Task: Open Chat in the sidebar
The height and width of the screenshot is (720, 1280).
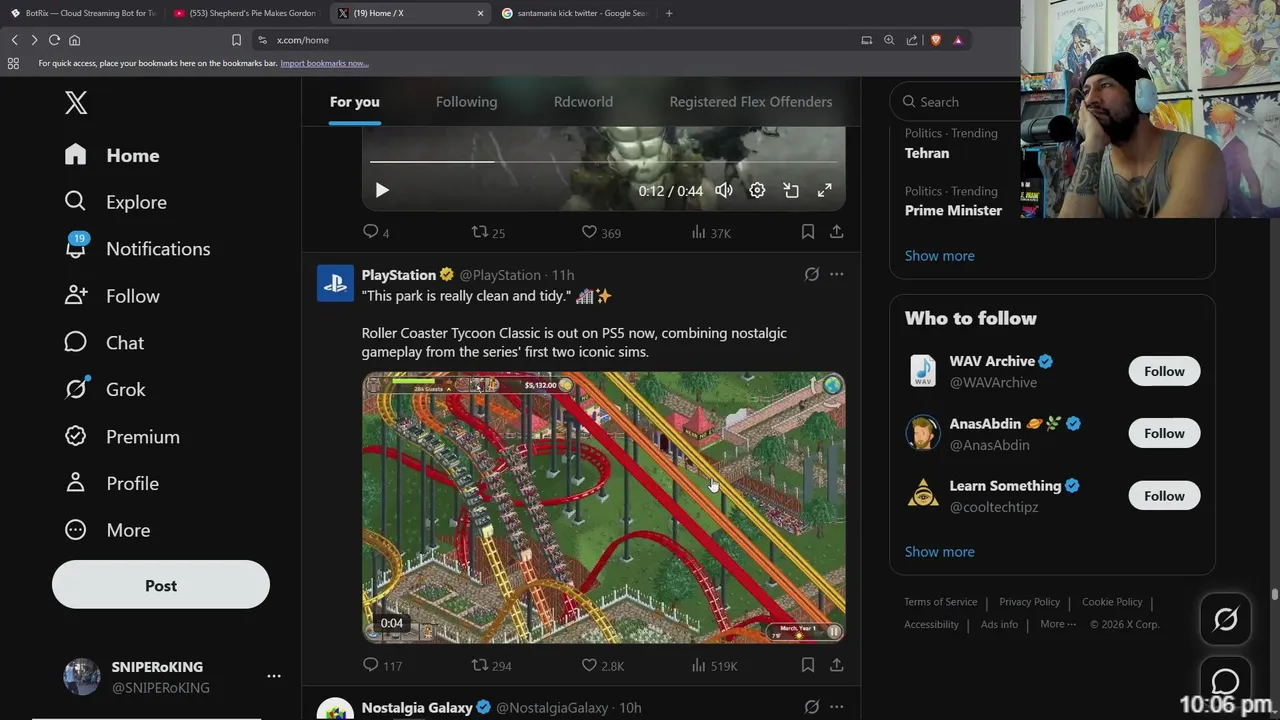Action: click(x=104, y=343)
